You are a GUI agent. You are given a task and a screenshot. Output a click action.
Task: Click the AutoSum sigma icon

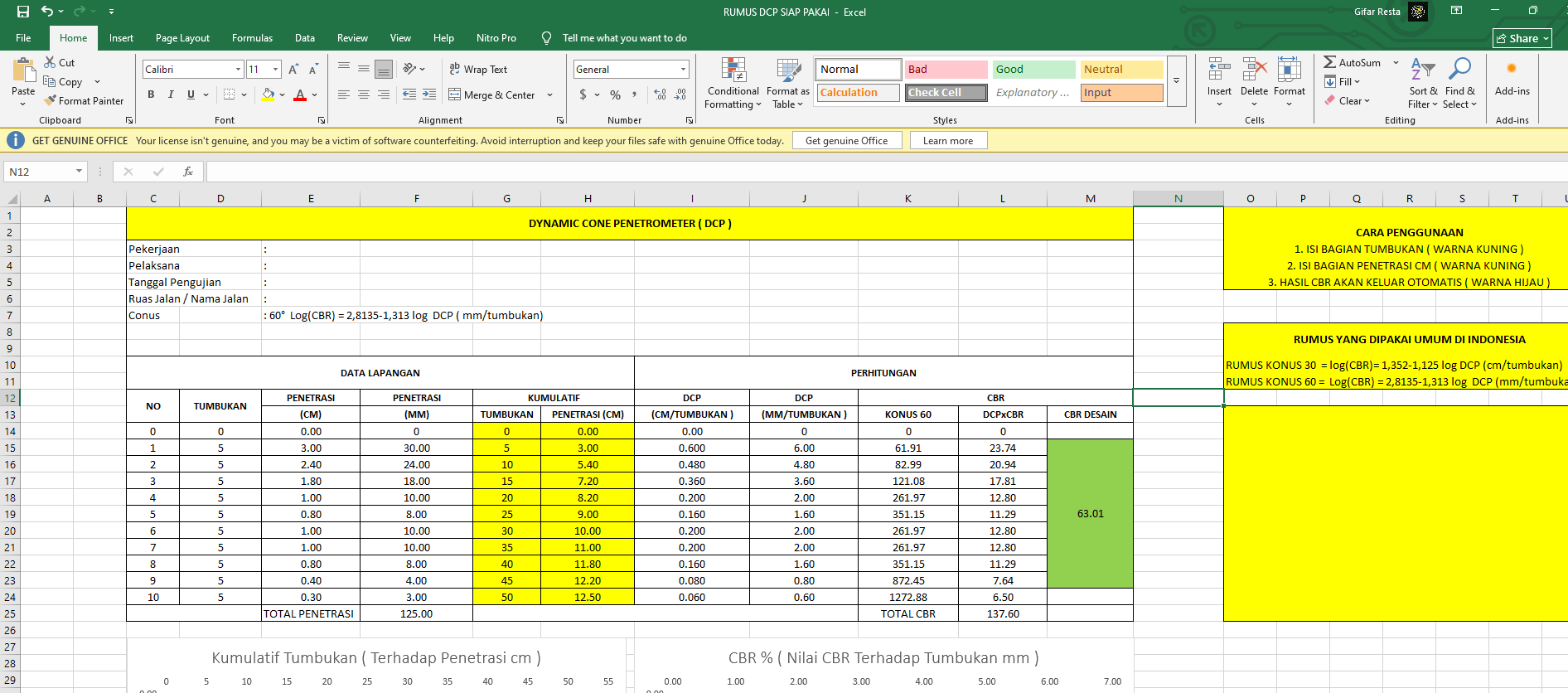1329,62
